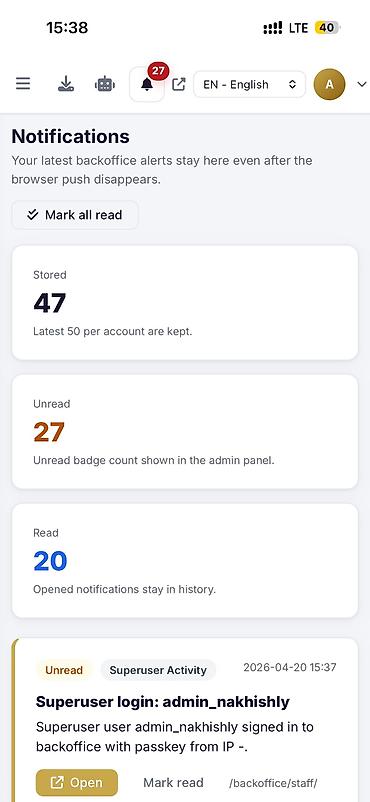Open the notifications bell icon

tap(147, 84)
